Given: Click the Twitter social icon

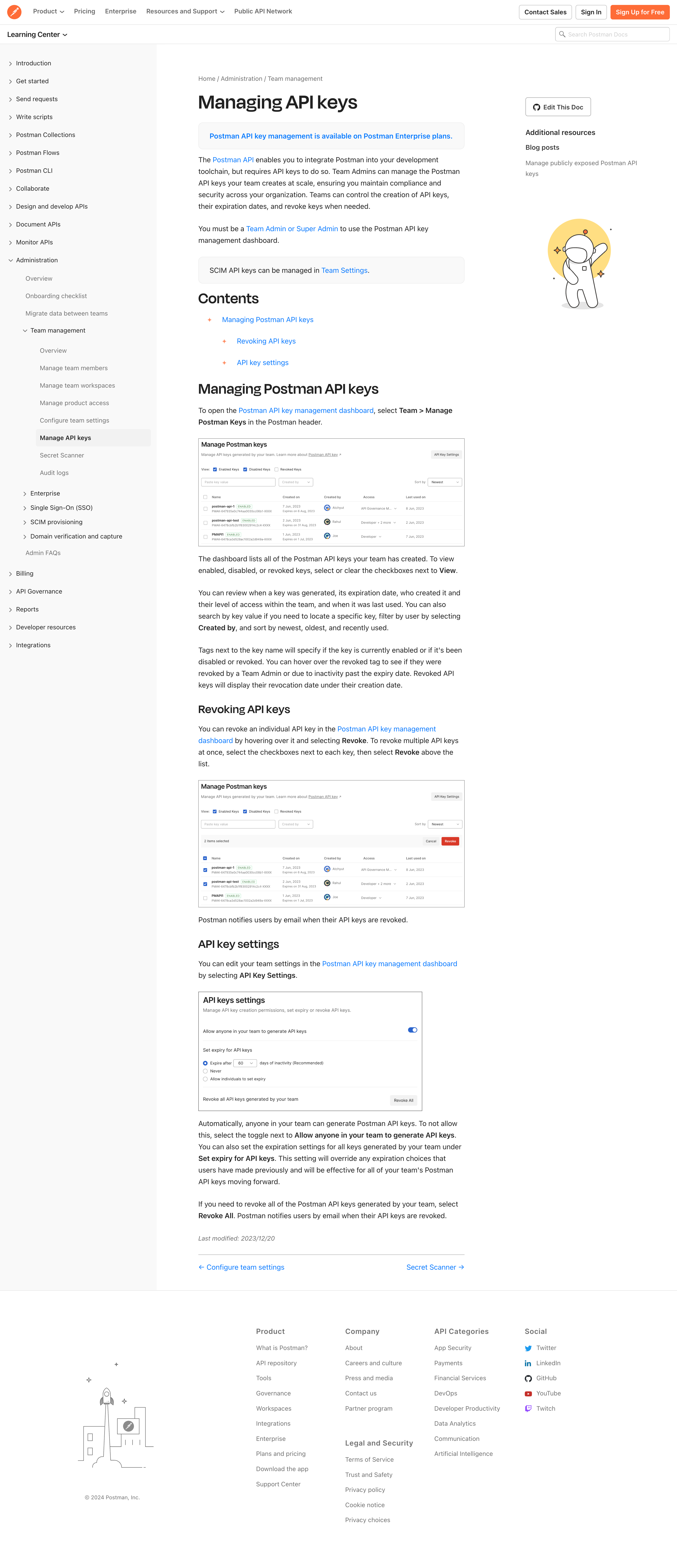Looking at the screenshot, I should [528, 1348].
